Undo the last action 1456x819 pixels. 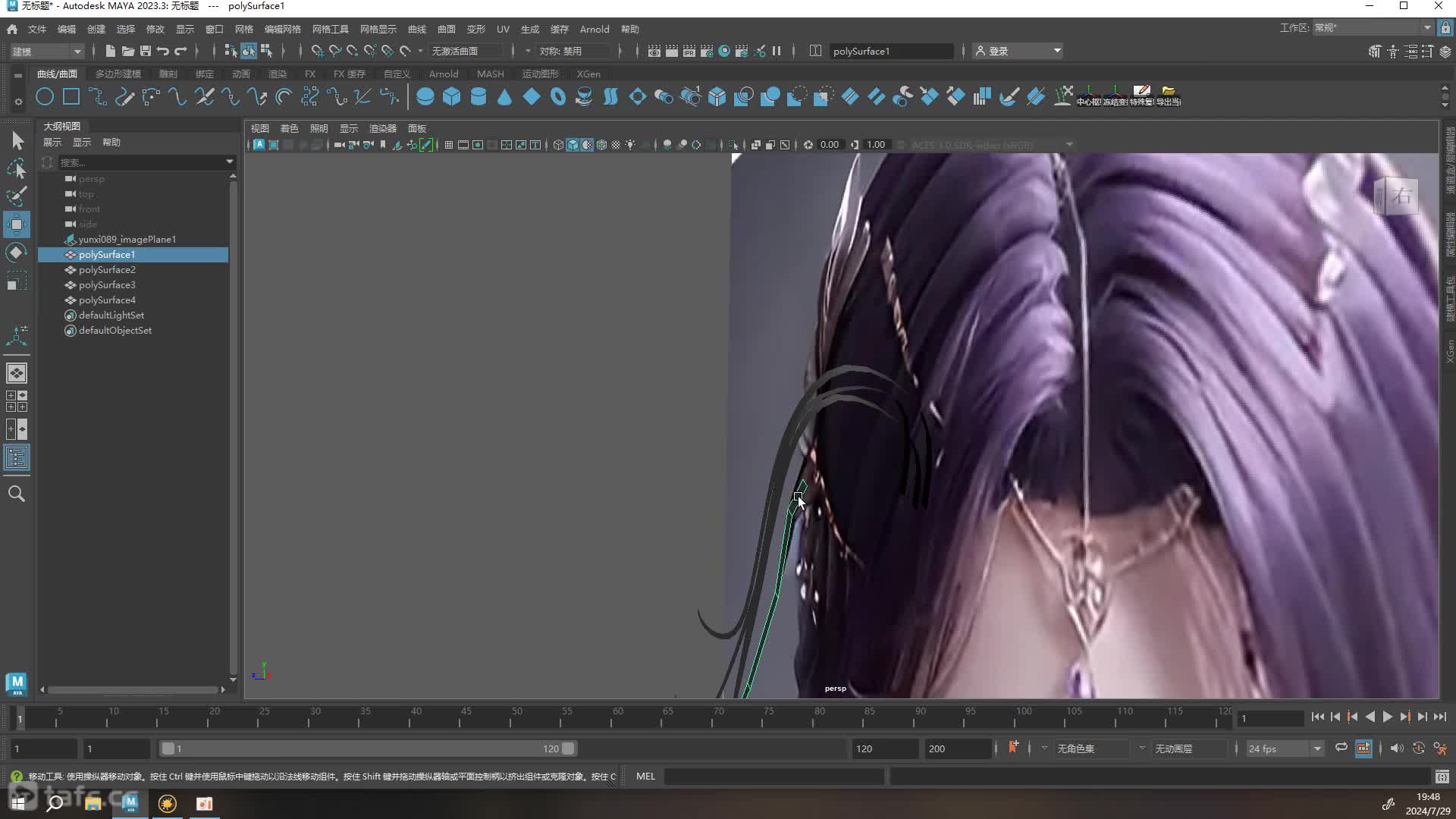pyautogui.click(x=162, y=51)
